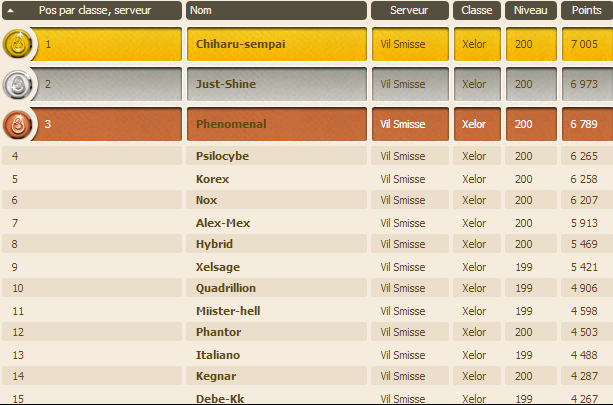Sort by Serveur column header
Screen dimensions: 613x405
[x=410, y=10]
